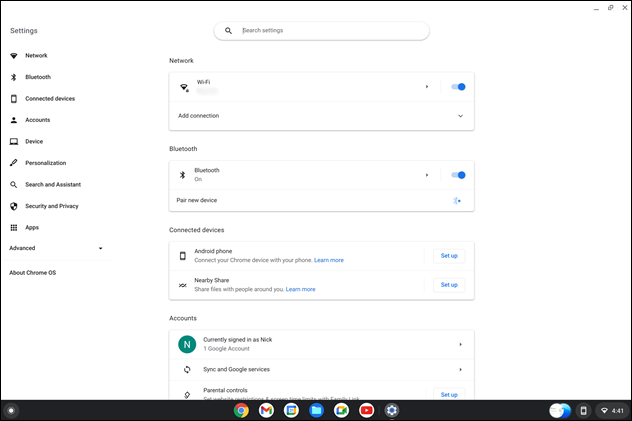Image resolution: width=632 pixels, height=421 pixels.
Task: Open the Files app in shelf
Action: pyautogui.click(x=316, y=410)
